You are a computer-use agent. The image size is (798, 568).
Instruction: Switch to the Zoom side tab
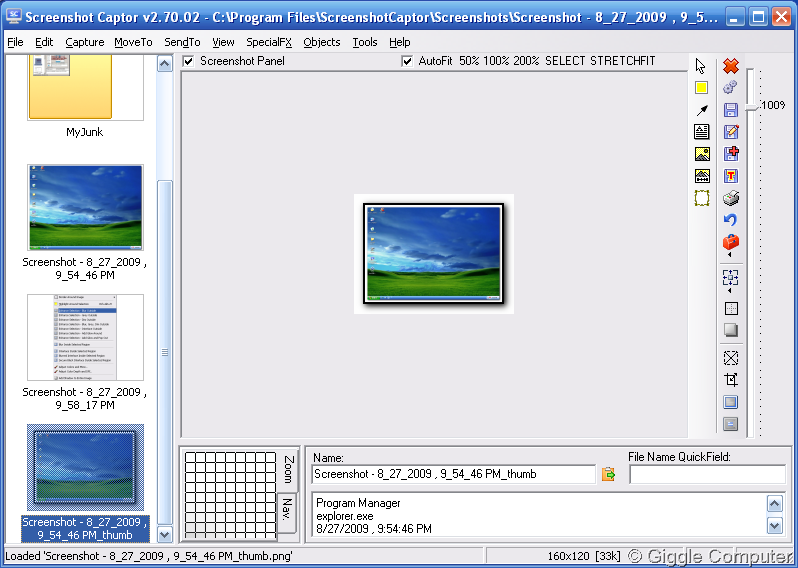[288, 469]
